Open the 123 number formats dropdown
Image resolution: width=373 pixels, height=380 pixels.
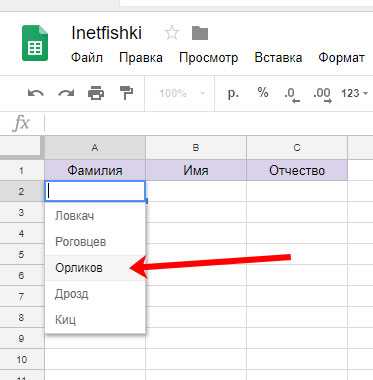355,93
